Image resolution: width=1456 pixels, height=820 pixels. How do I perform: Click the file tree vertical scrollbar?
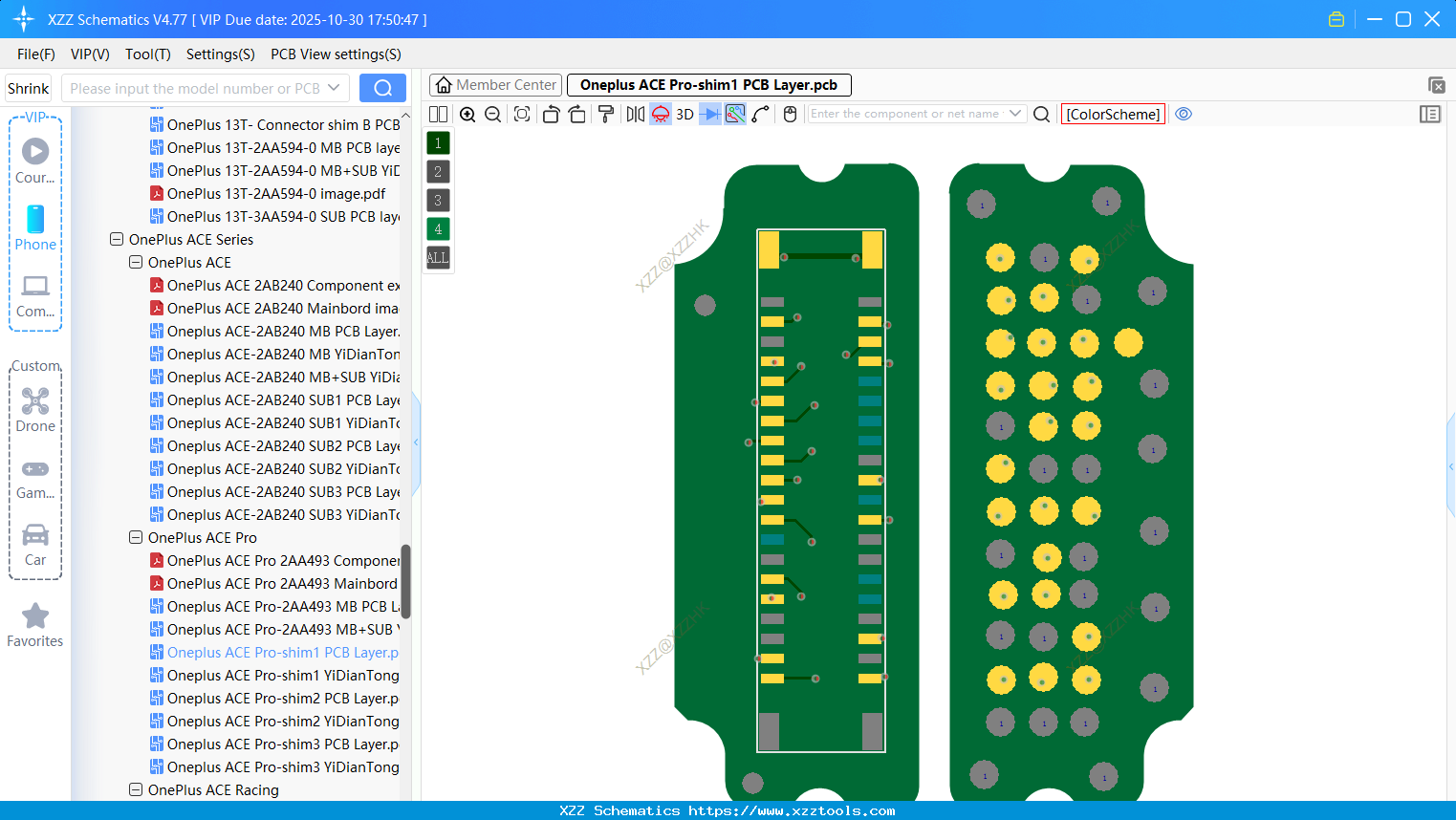coord(405,581)
